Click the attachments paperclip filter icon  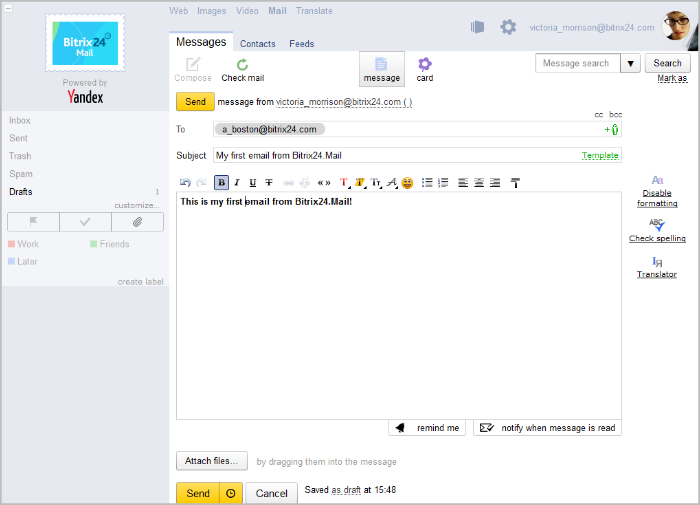coord(136,222)
